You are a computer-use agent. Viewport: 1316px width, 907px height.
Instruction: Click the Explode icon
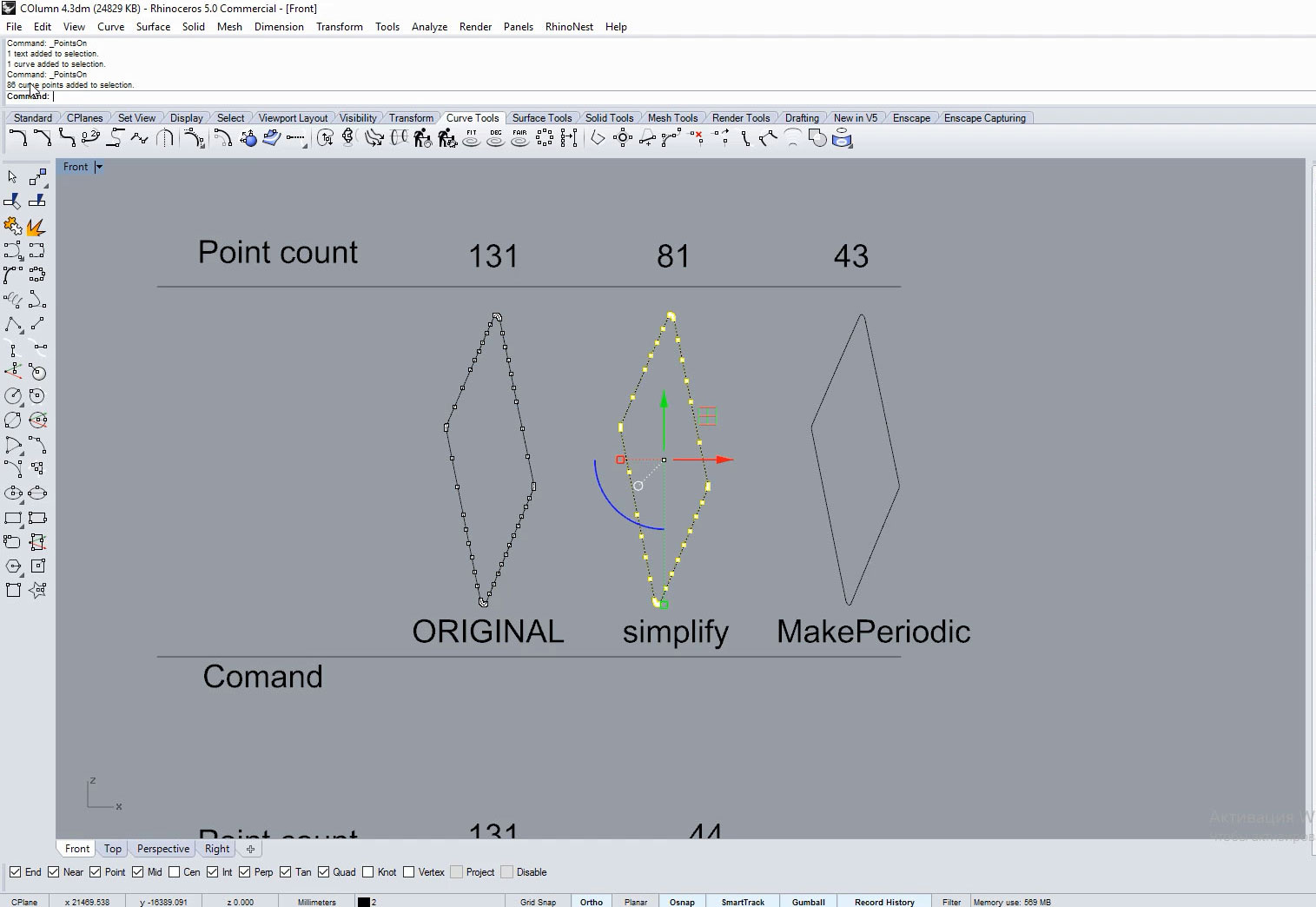click(x=36, y=227)
